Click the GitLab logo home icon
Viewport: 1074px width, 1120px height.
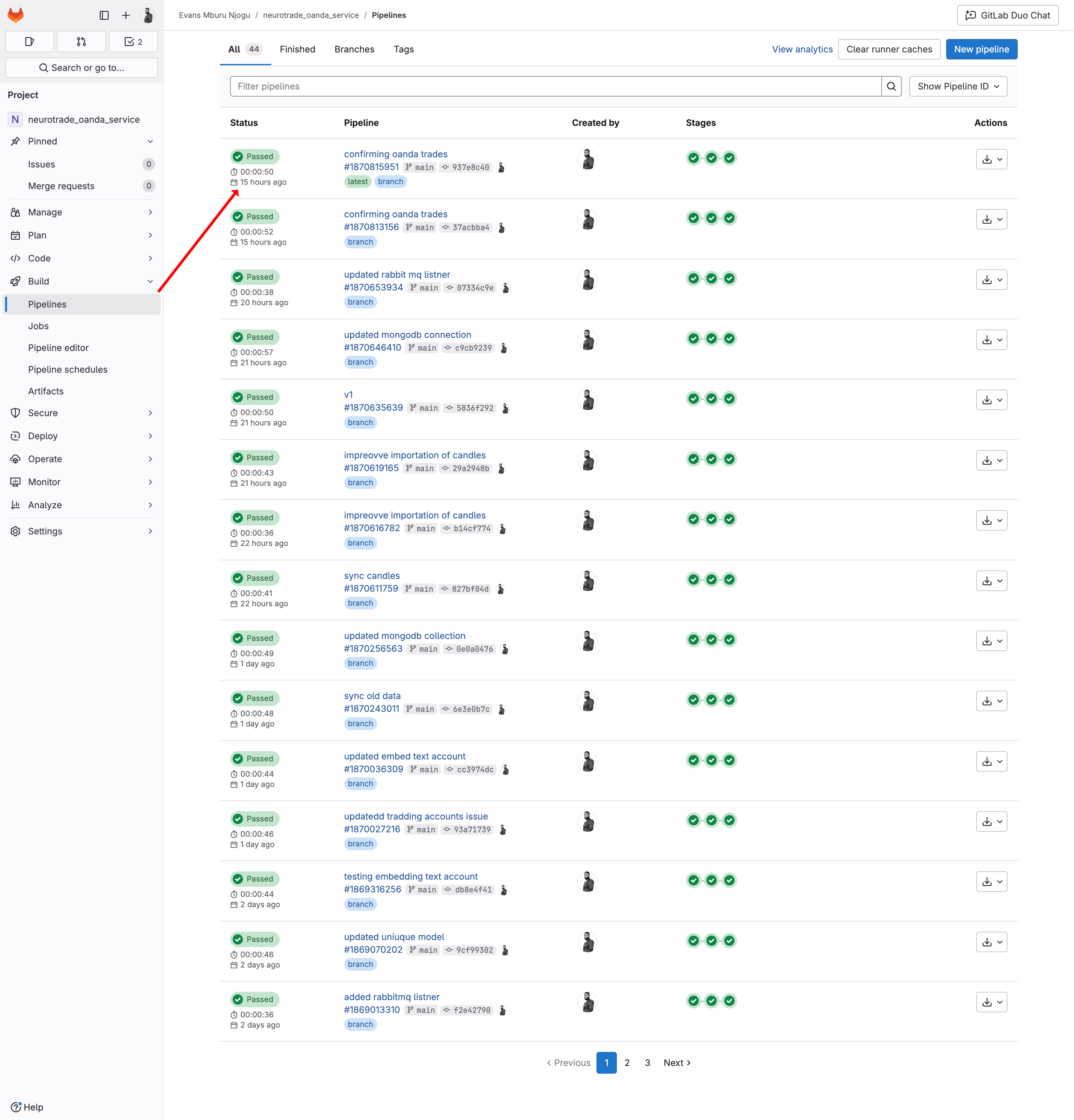point(15,15)
